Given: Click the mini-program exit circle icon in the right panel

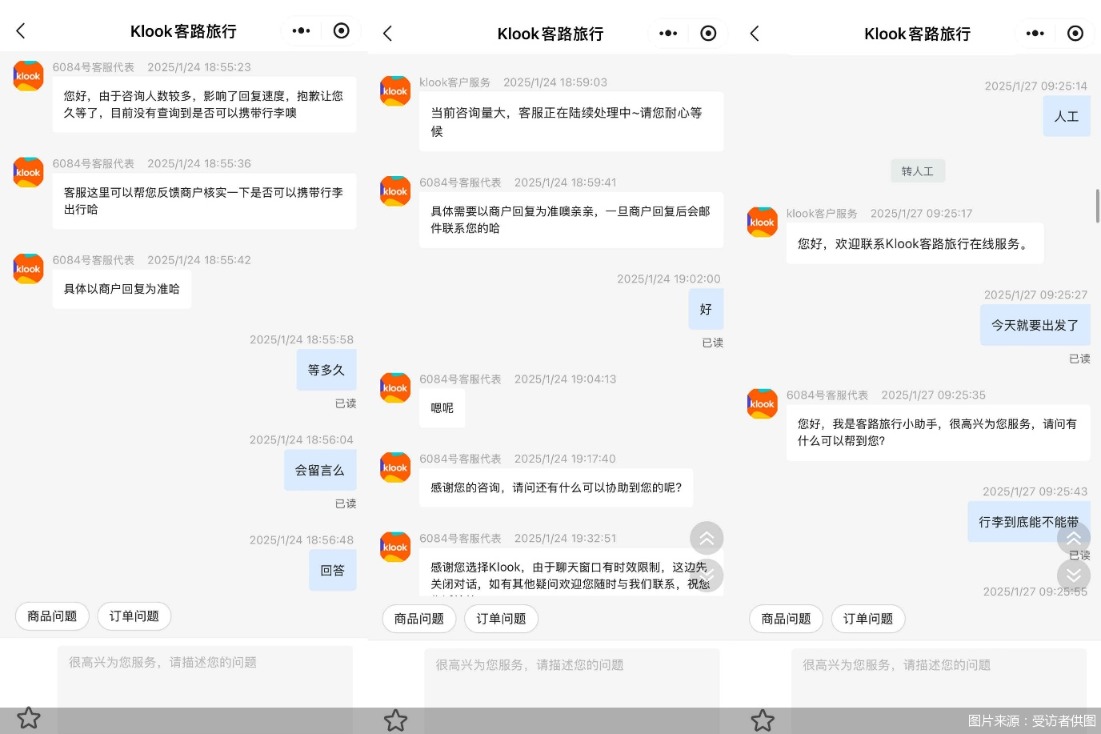Looking at the screenshot, I should (x=1076, y=33).
